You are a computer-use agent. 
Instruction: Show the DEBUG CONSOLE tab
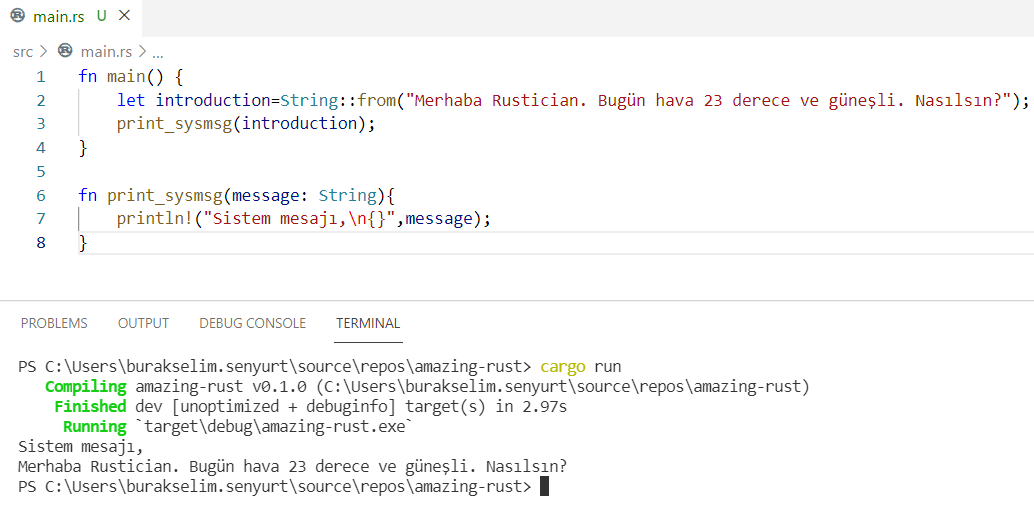(x=252, y=323)
